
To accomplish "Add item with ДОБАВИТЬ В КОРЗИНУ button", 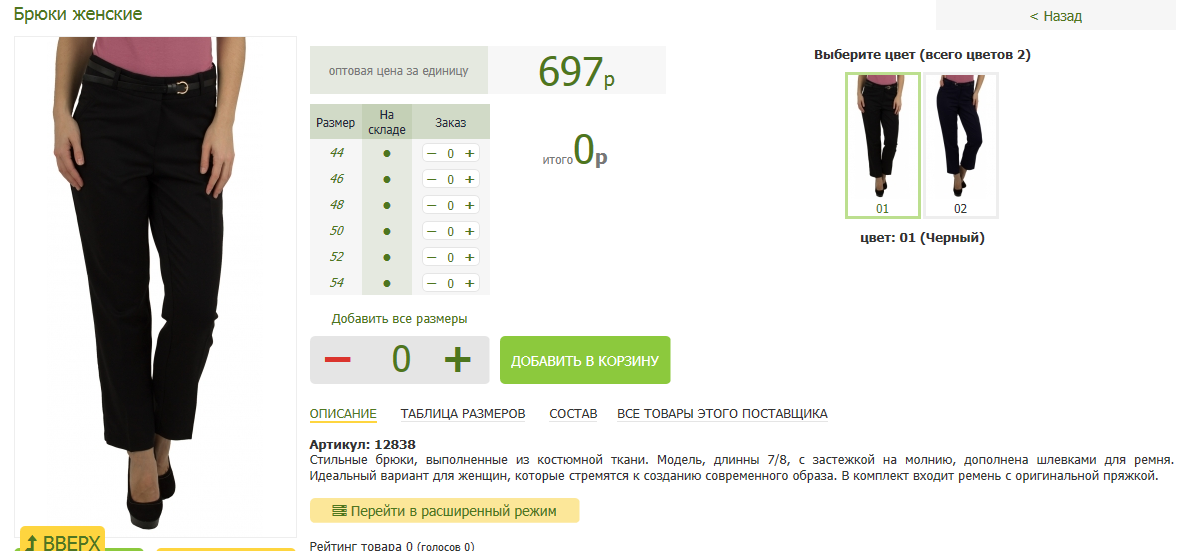I will [x=585, y=360].
